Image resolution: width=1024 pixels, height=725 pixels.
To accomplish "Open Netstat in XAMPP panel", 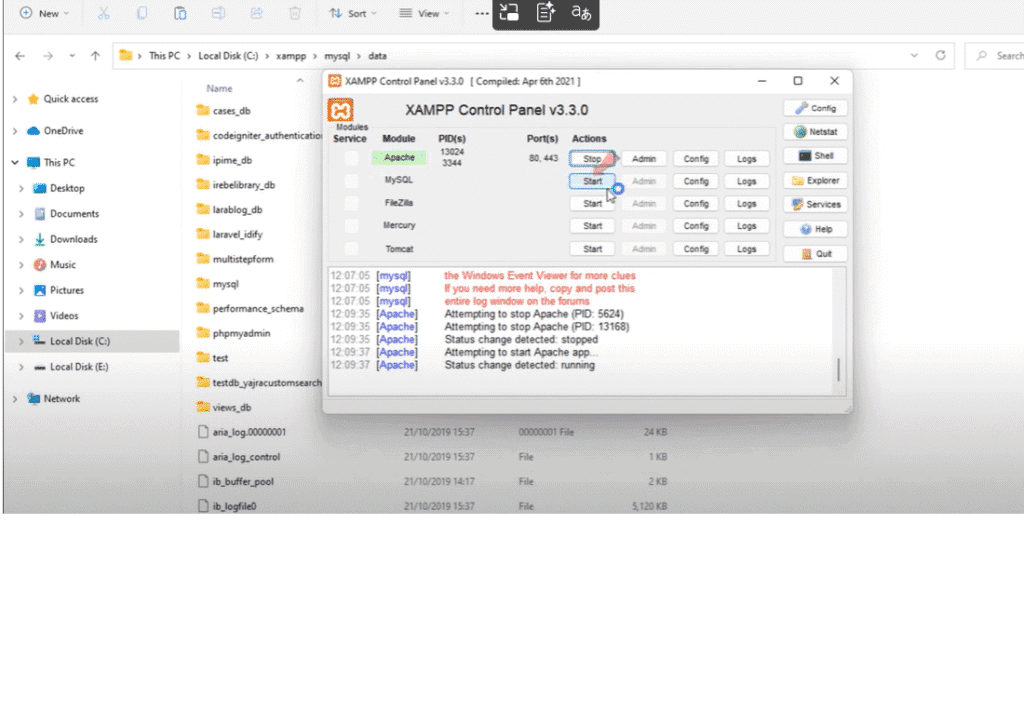I will click(x=815, y=132).
